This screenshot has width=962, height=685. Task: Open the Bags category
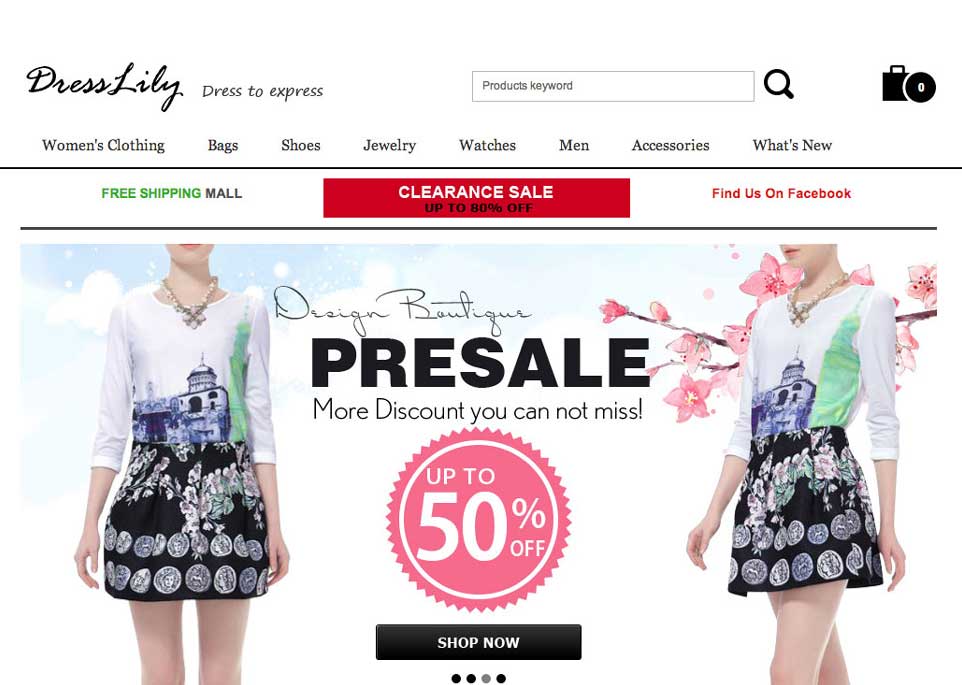pos(223,145)
